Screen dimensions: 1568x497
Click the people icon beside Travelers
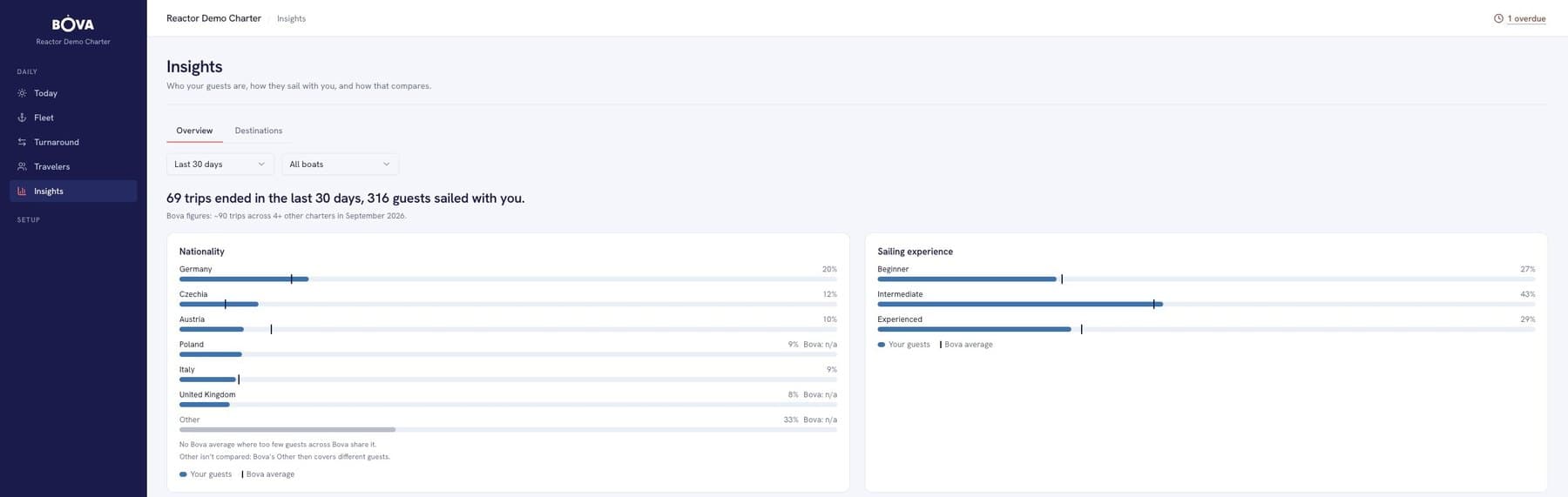click(x=22, y=166)
